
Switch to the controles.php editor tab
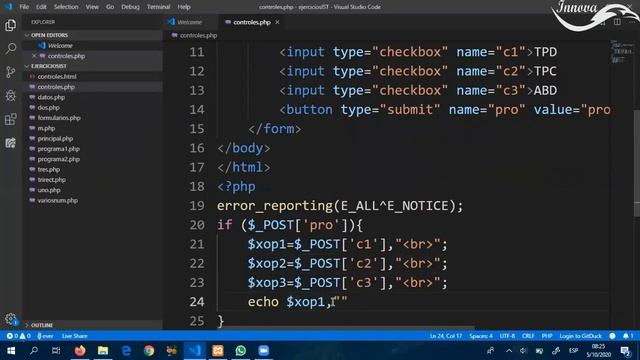252,22
